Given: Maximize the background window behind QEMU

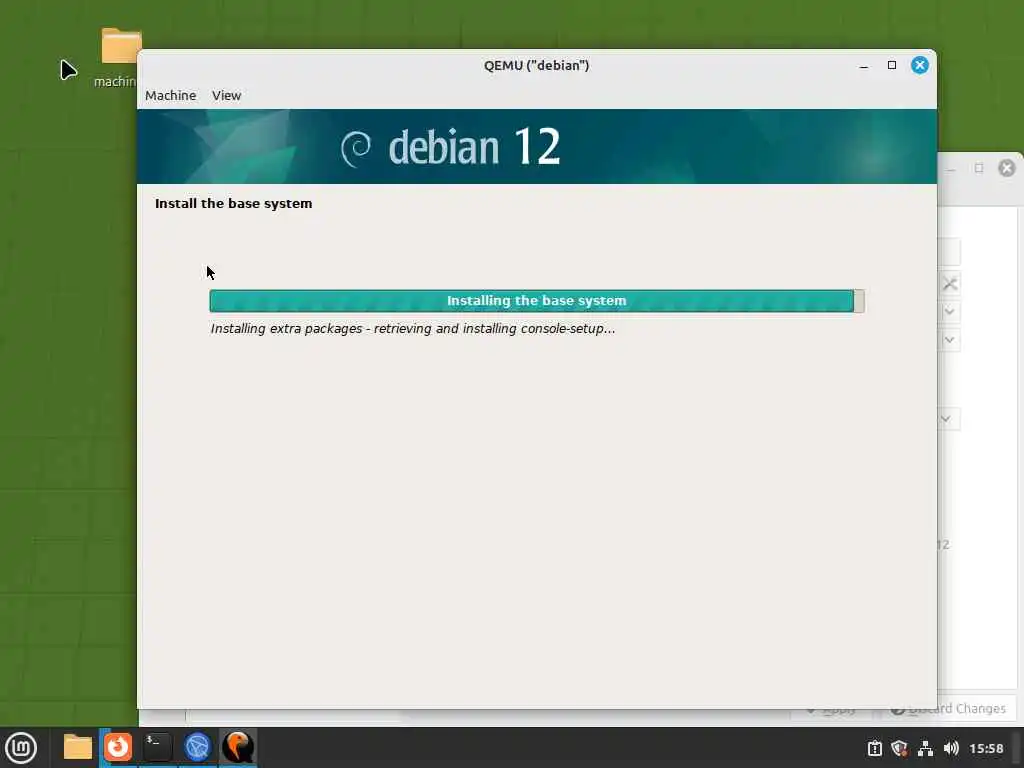Looking at the screenshot, I should click(x=978, y=168).
